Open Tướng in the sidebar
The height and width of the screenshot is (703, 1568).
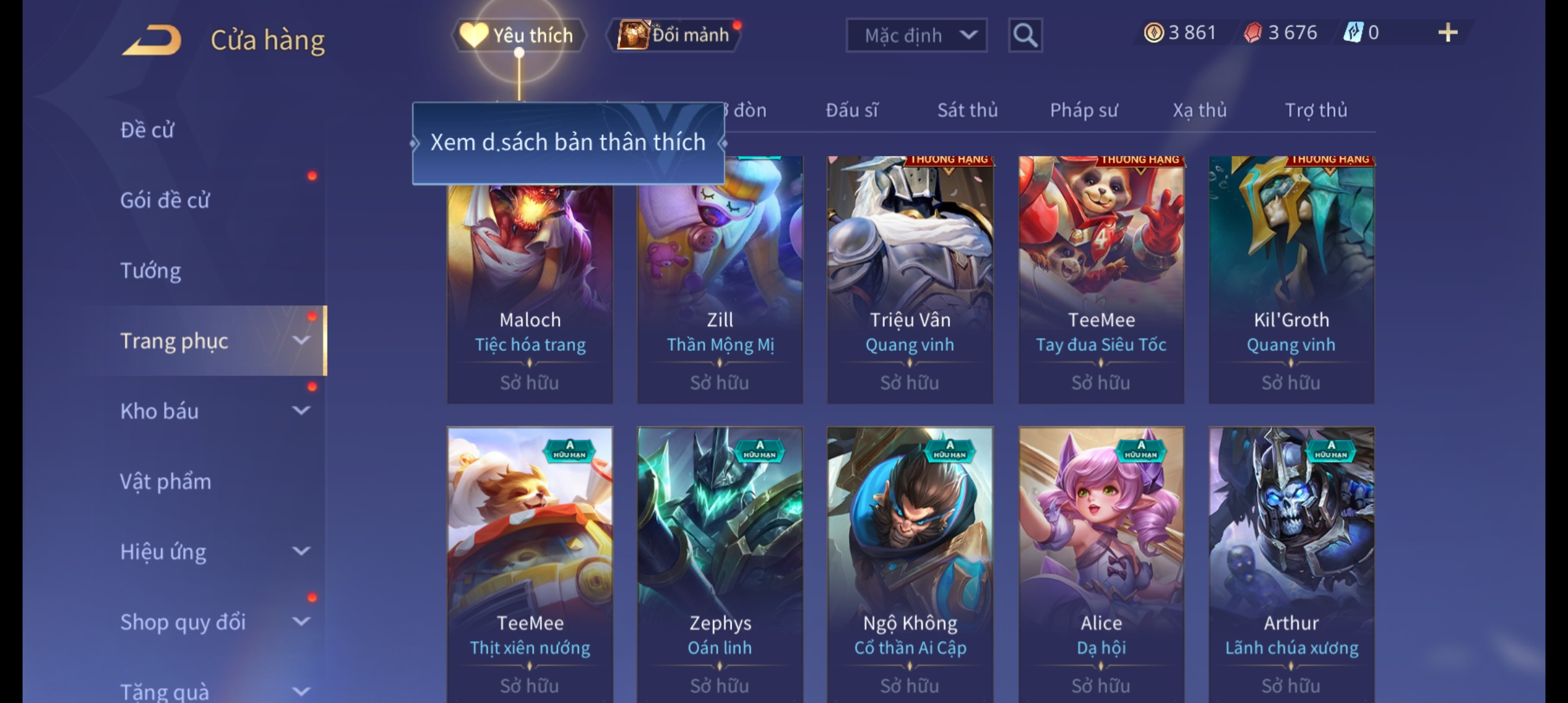[151, 270]
